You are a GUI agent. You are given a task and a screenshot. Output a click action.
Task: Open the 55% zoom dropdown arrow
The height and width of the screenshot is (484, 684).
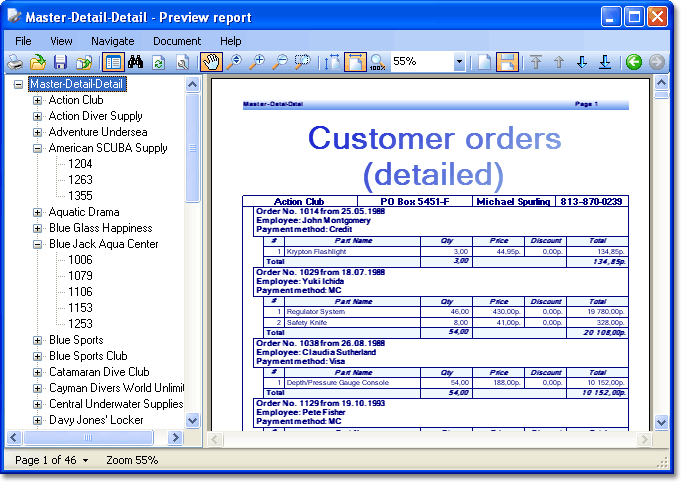458,62
